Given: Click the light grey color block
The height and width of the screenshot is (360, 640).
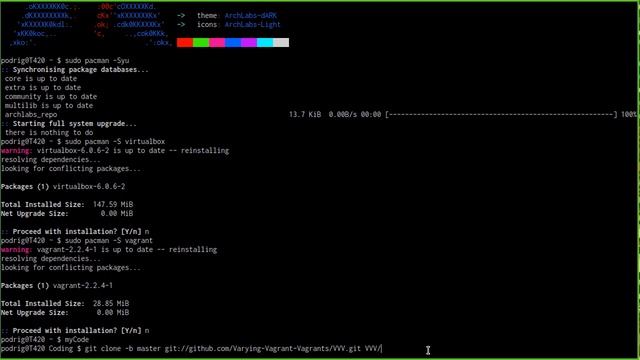Looking at the screenshot, I should tap(281, 42).
